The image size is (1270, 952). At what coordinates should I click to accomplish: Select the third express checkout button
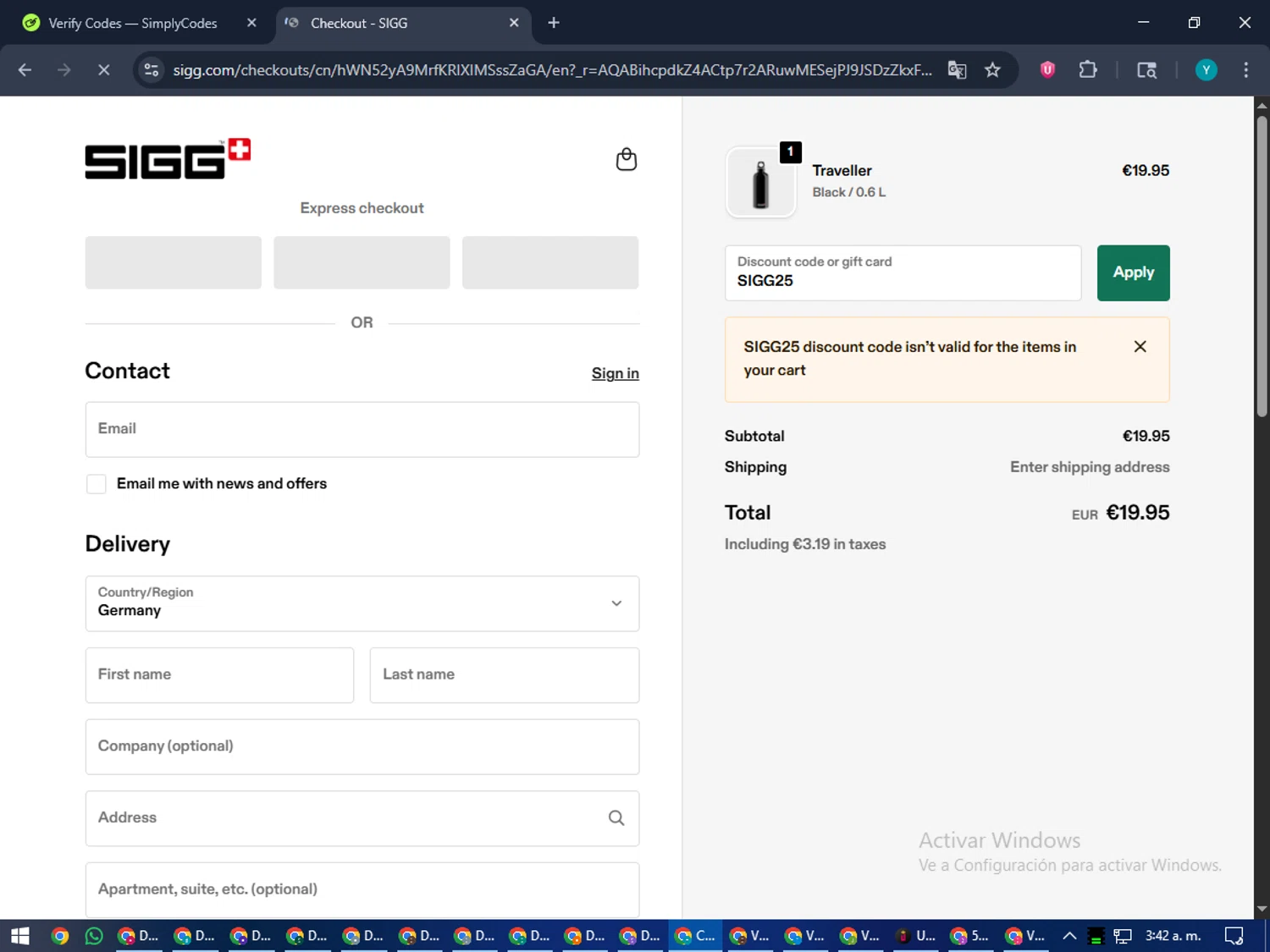click(x=549, y=262)
